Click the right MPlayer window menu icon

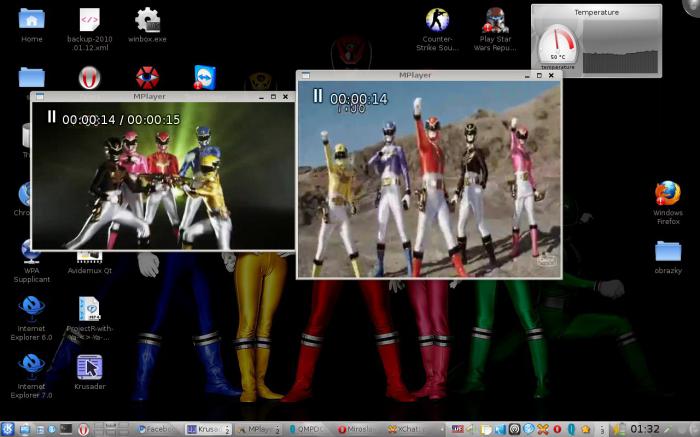pos(305,75)
